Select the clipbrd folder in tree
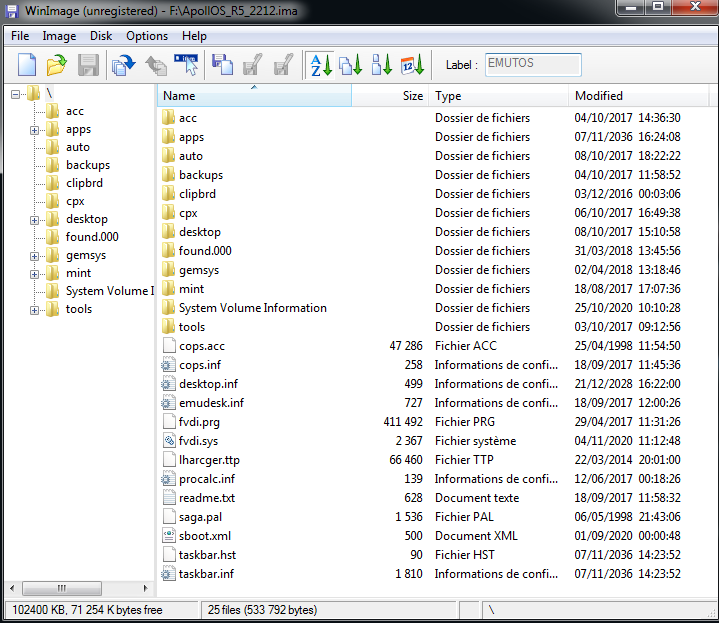This screenshot has height=623, width=719. pyautogui.click(x=84, y=183)
